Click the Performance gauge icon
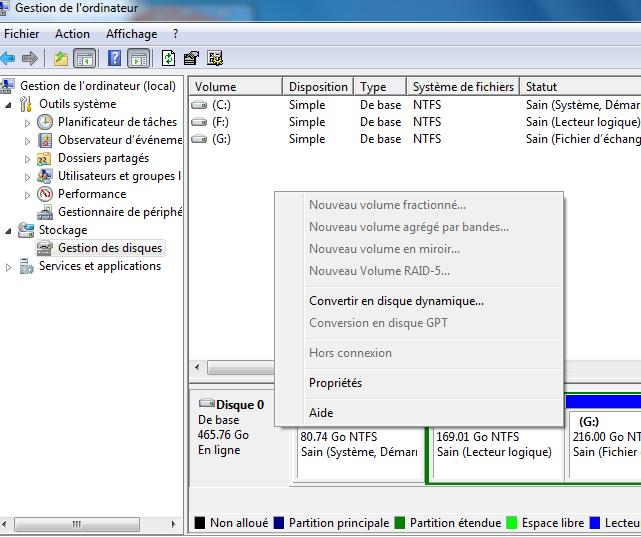 pos(45,194)
